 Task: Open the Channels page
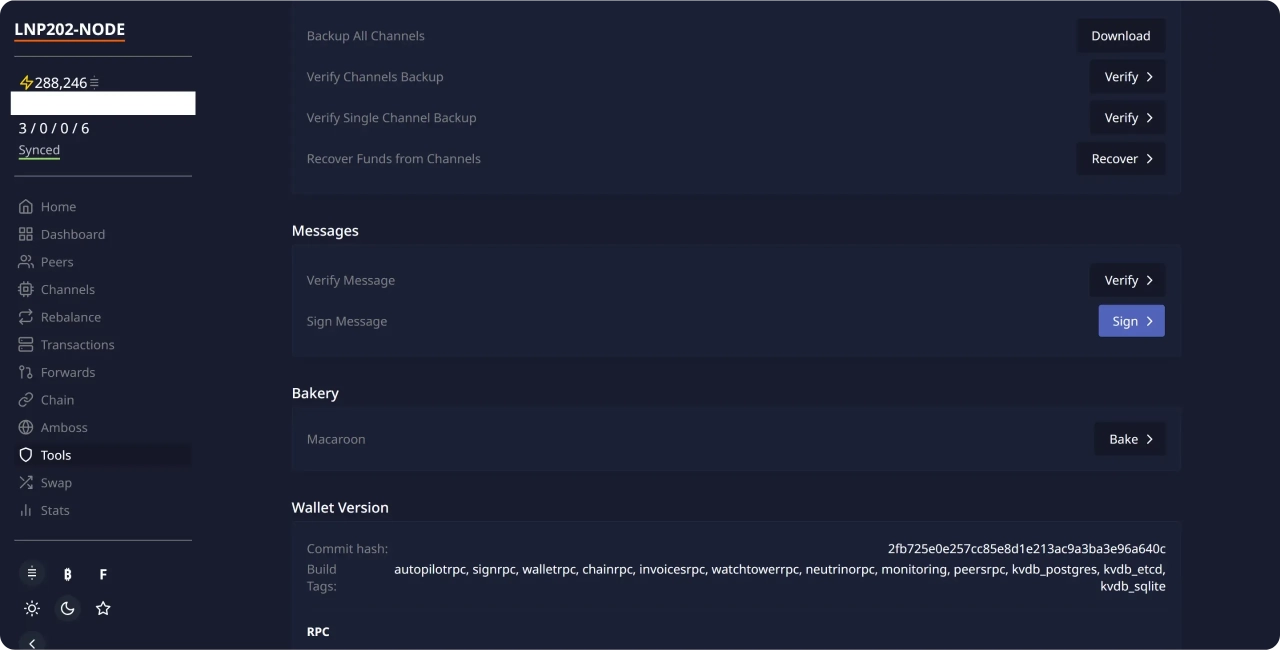tap(67, 290)
